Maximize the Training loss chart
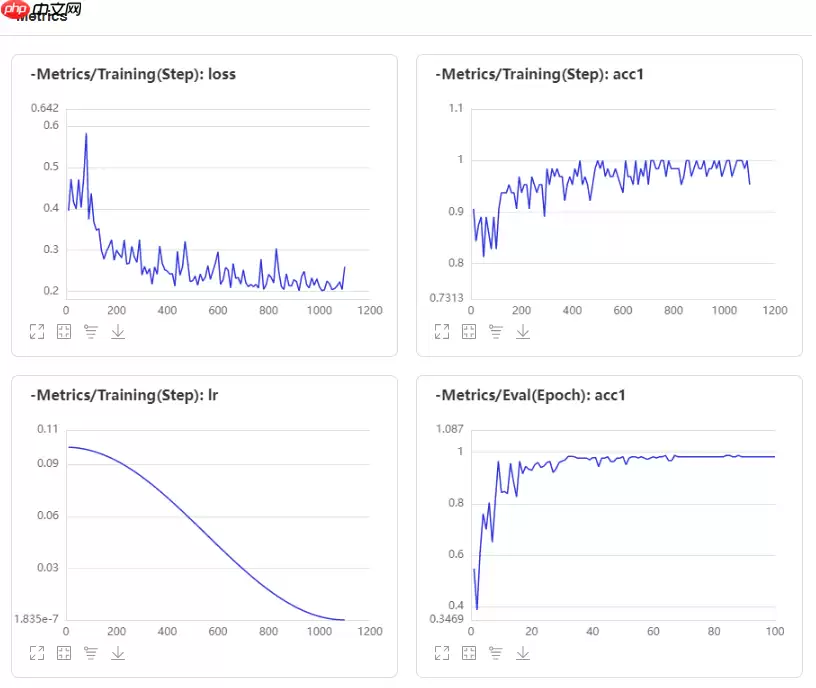The height and width of the screenshot is (688, 816). point(37,331)
